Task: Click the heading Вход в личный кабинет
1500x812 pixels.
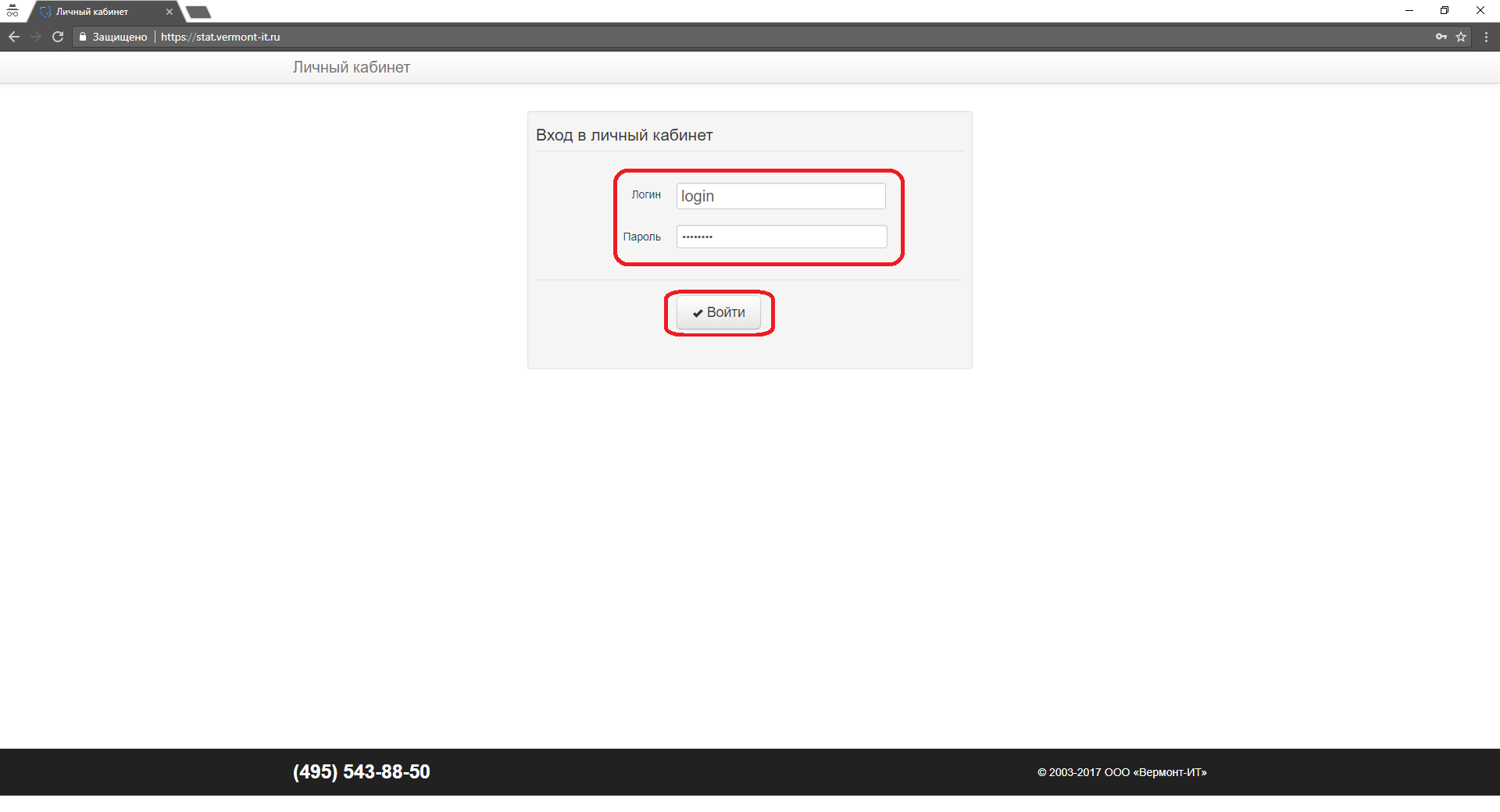Action: [624, 135]
